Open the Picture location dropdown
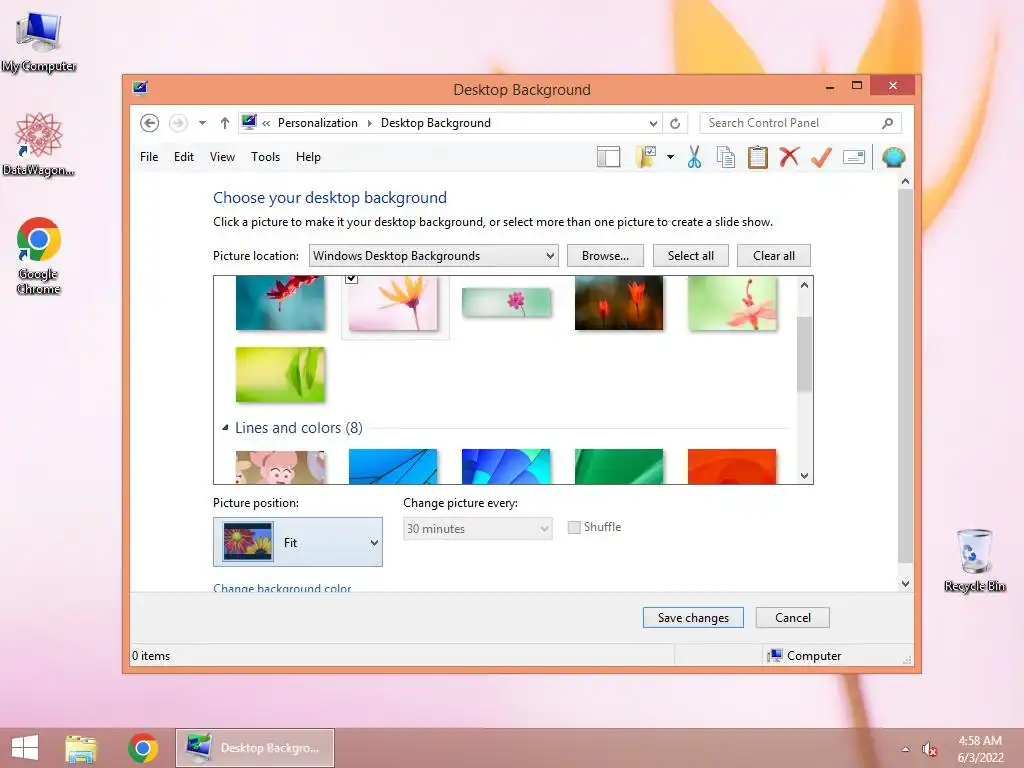 (x=434, y=256)
